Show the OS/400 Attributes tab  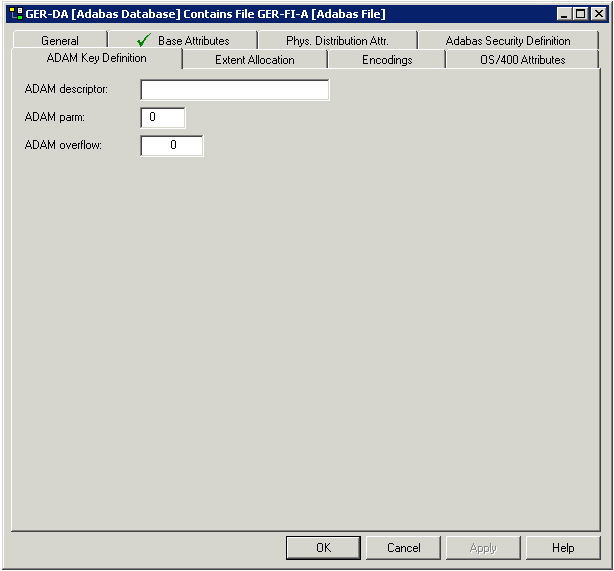(522, 60)
